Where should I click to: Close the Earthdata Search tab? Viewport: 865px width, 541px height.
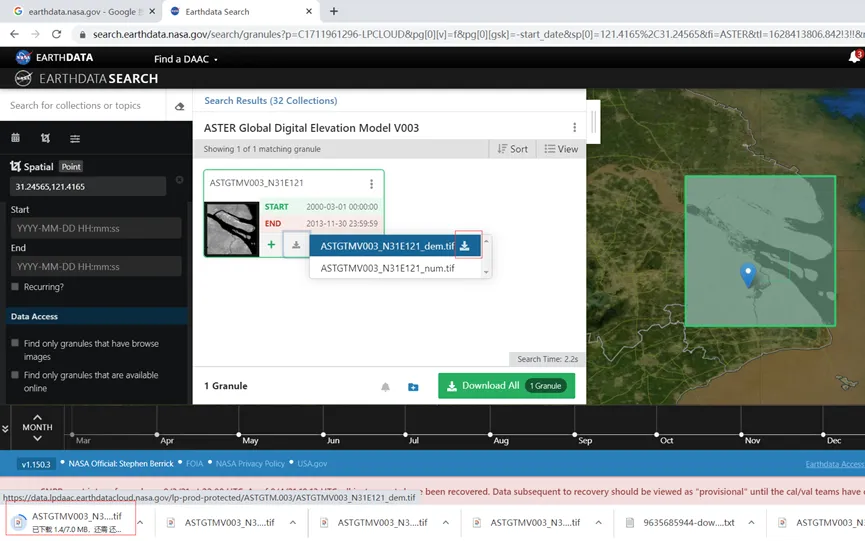(x=309, y=11)
